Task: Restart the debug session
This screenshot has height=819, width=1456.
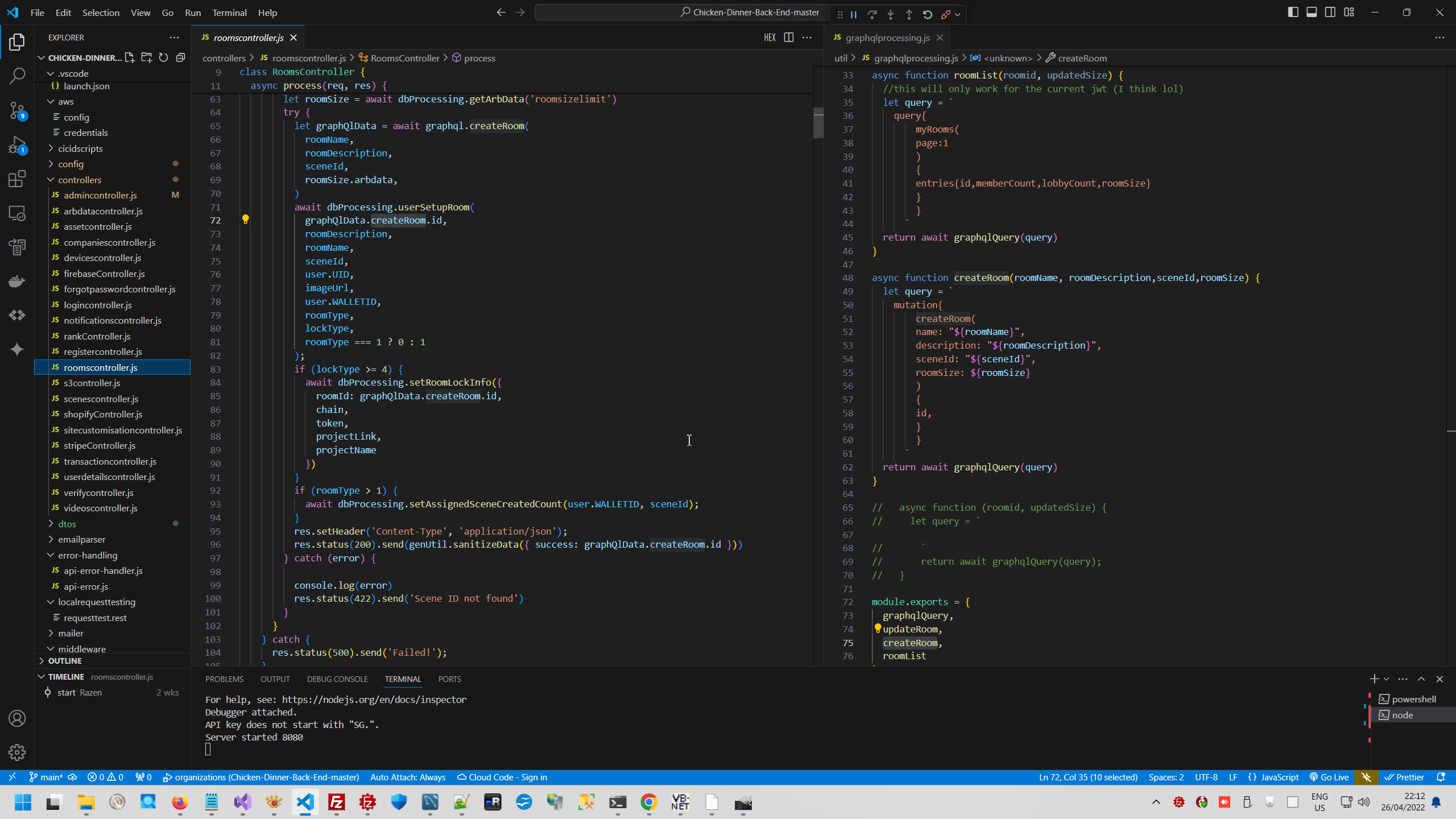Action: (x=928, y=15)
